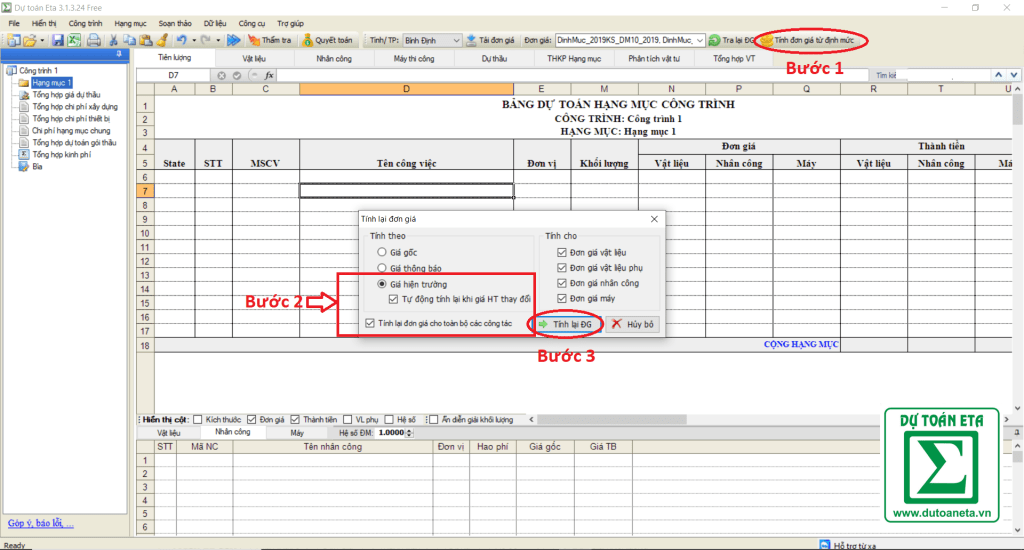Click the Tìm kiếm search field

pyautogui.click(x=931, y=75)
